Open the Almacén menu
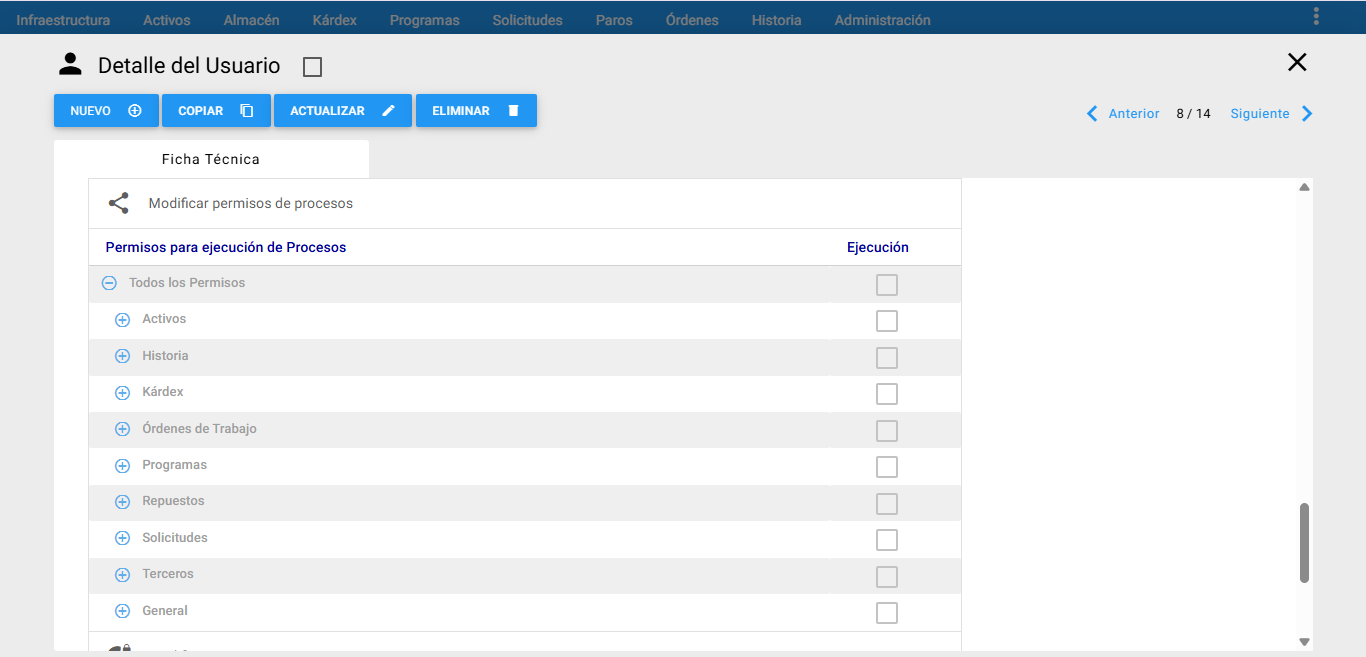The height and width of the screenshot is (657, 1366). (x=252, y=20)
